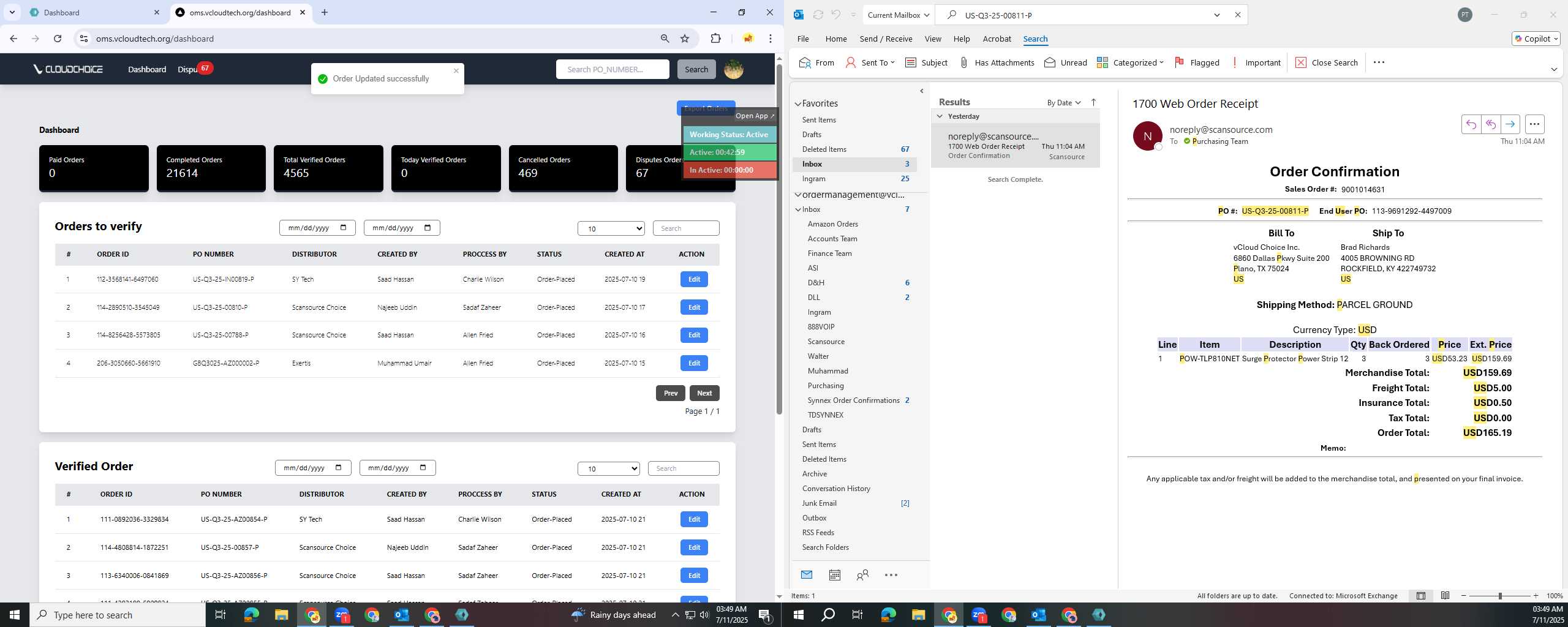This screenshot has width=1568, height=627.
Task: Clear Outlook search box with X
Action: pyautogui.click(x=1237, y=15)
